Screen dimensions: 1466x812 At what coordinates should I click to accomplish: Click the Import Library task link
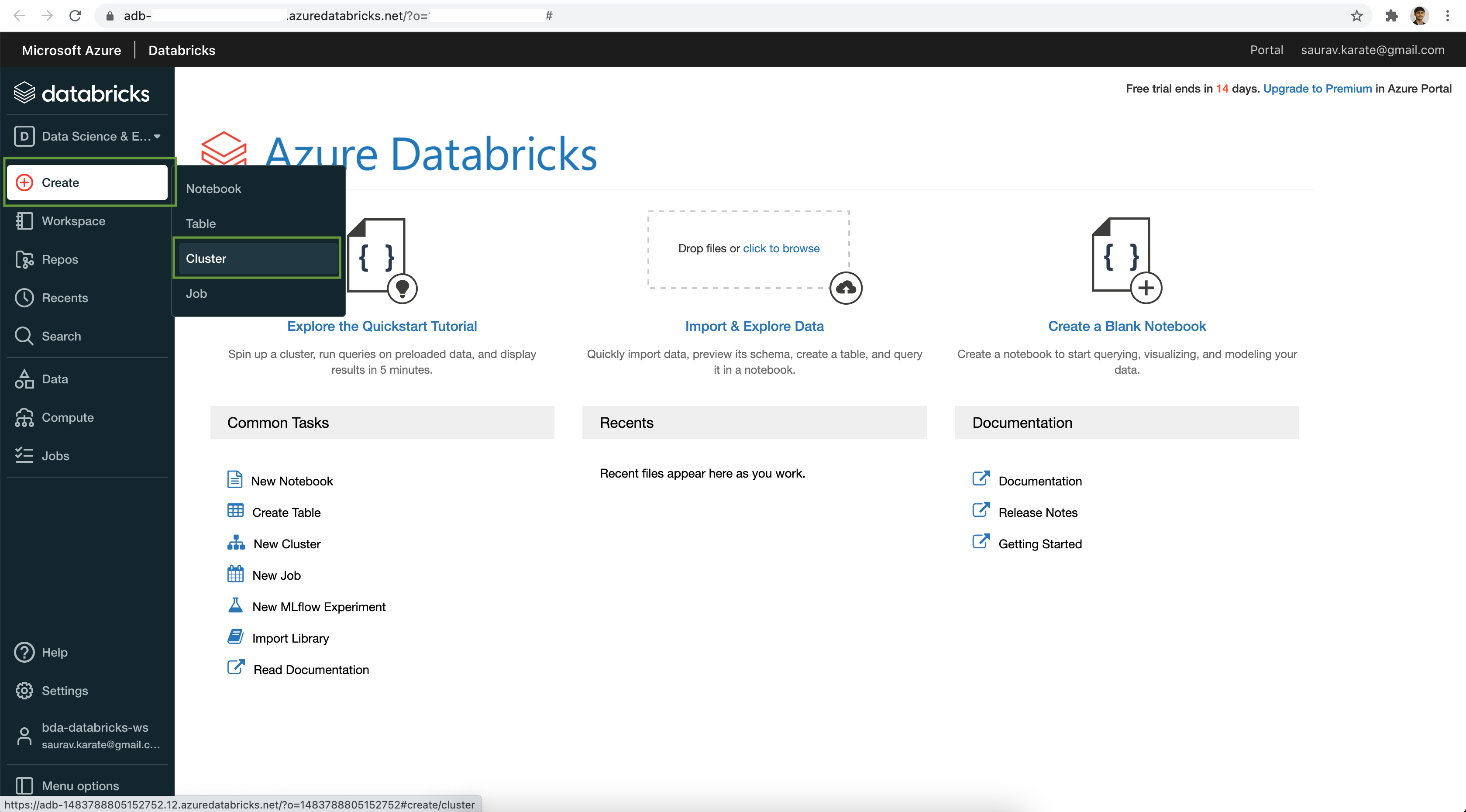(290, 638)
